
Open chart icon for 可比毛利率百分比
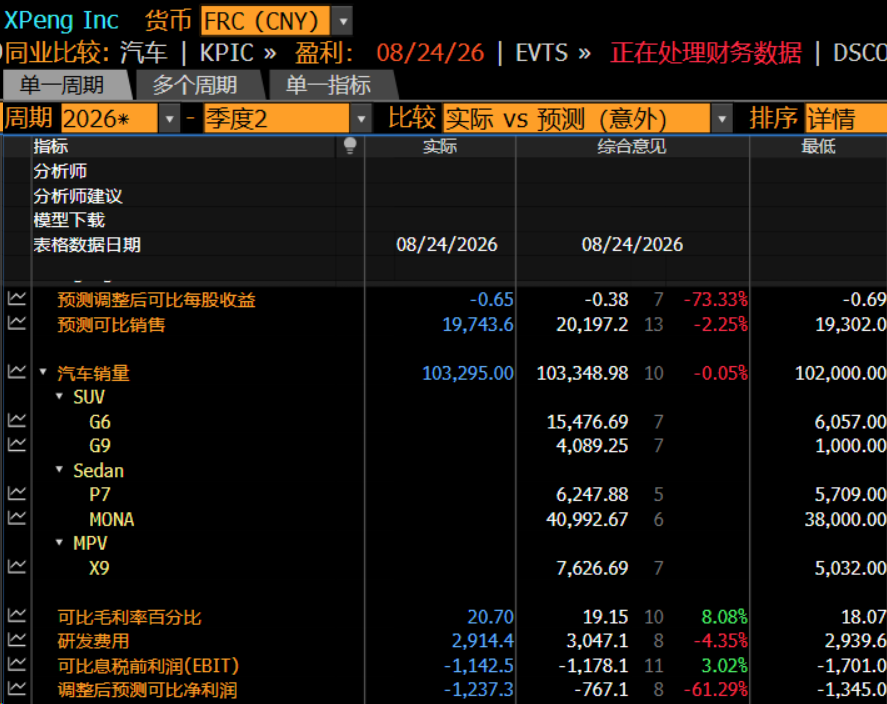pyautogui.click(x=17, y=615)
